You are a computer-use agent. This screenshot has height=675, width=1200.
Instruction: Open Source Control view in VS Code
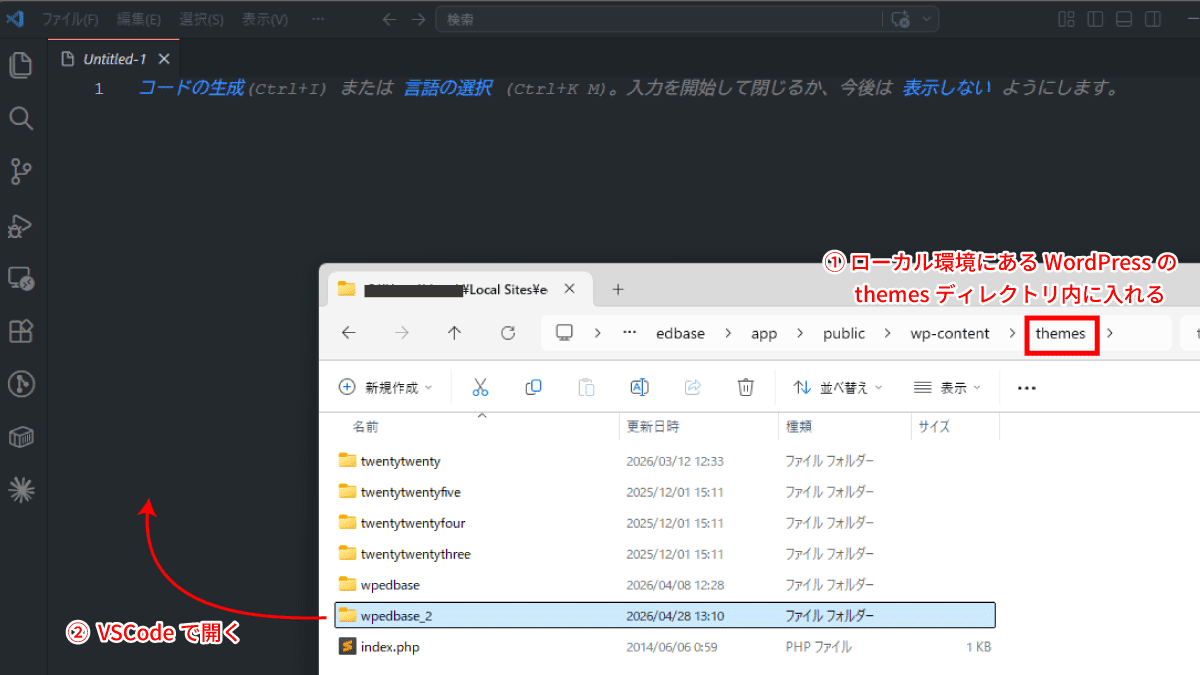click(21, 172)
